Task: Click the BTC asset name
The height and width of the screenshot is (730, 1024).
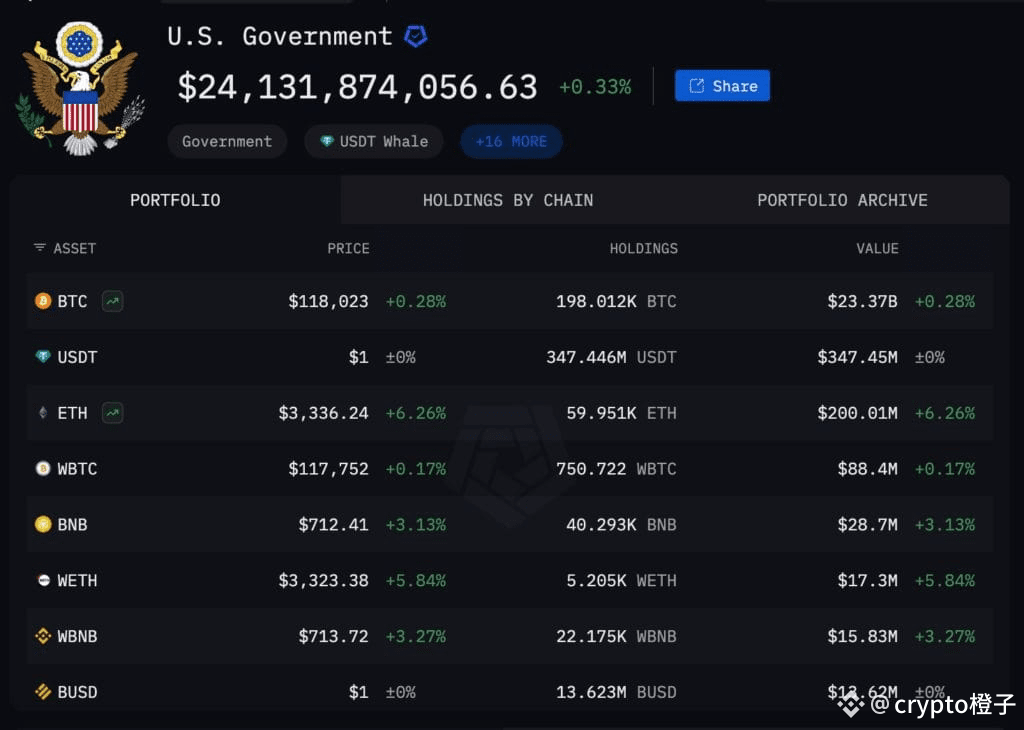Action: [72, 301]
